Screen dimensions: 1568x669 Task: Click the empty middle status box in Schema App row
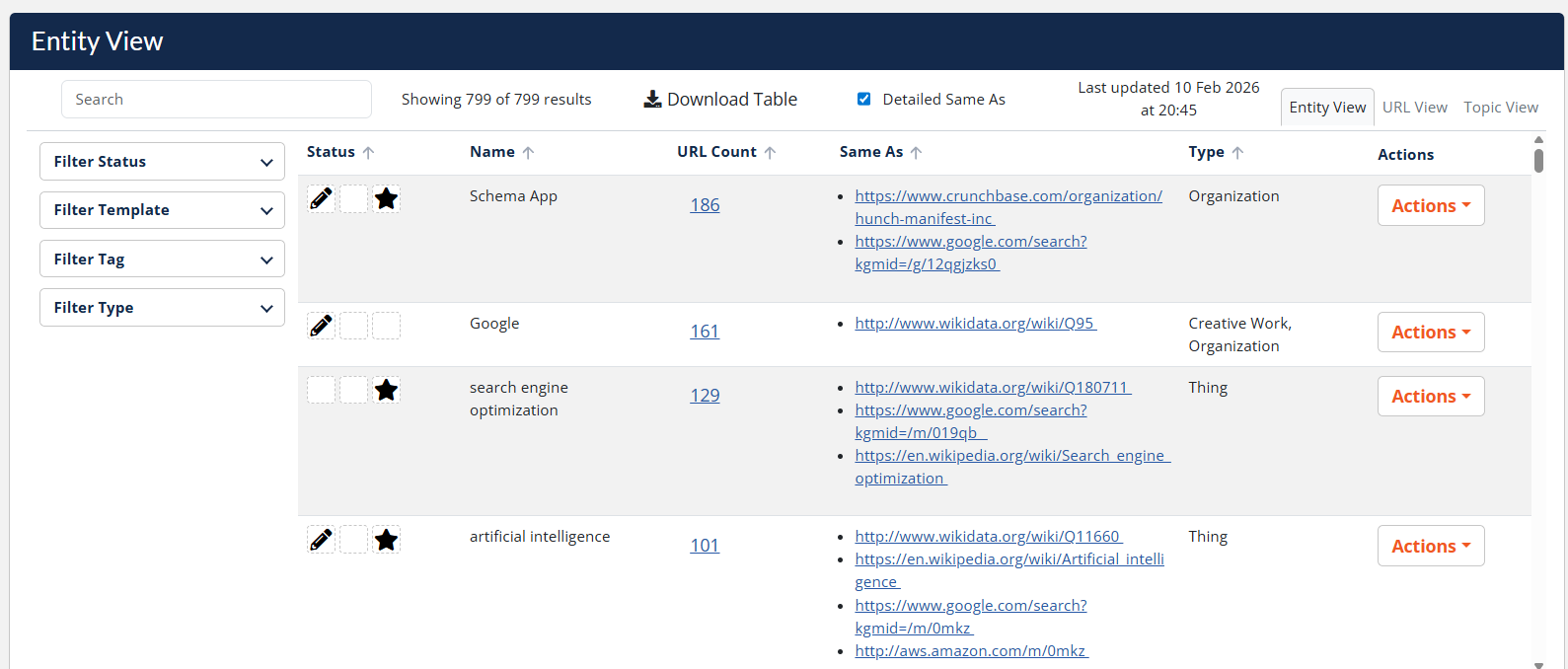[x=354, y=199]
